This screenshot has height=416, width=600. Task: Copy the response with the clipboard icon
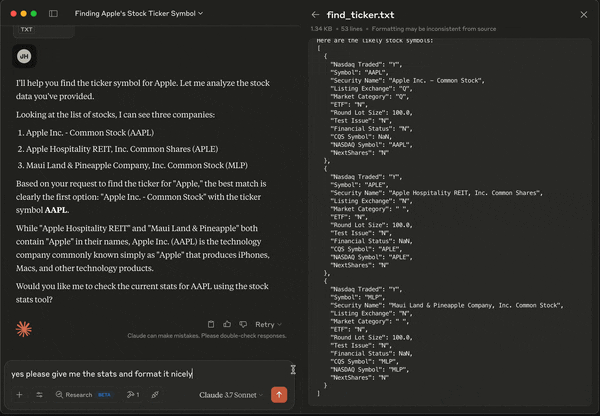[x=211, y=324]
